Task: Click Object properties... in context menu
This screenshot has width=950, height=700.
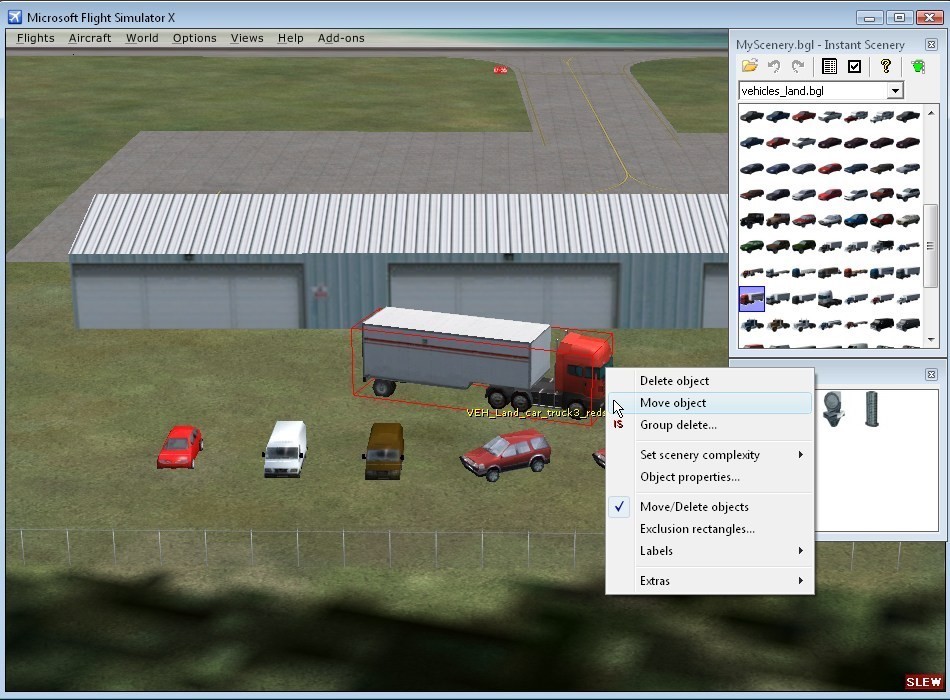Action: point(690,477)
